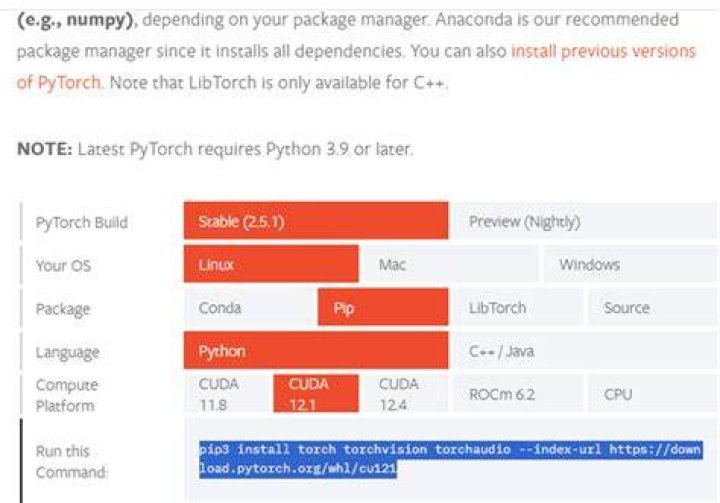Click the Run this Command label
Screen dimensions: 720x503
(72, 461)
